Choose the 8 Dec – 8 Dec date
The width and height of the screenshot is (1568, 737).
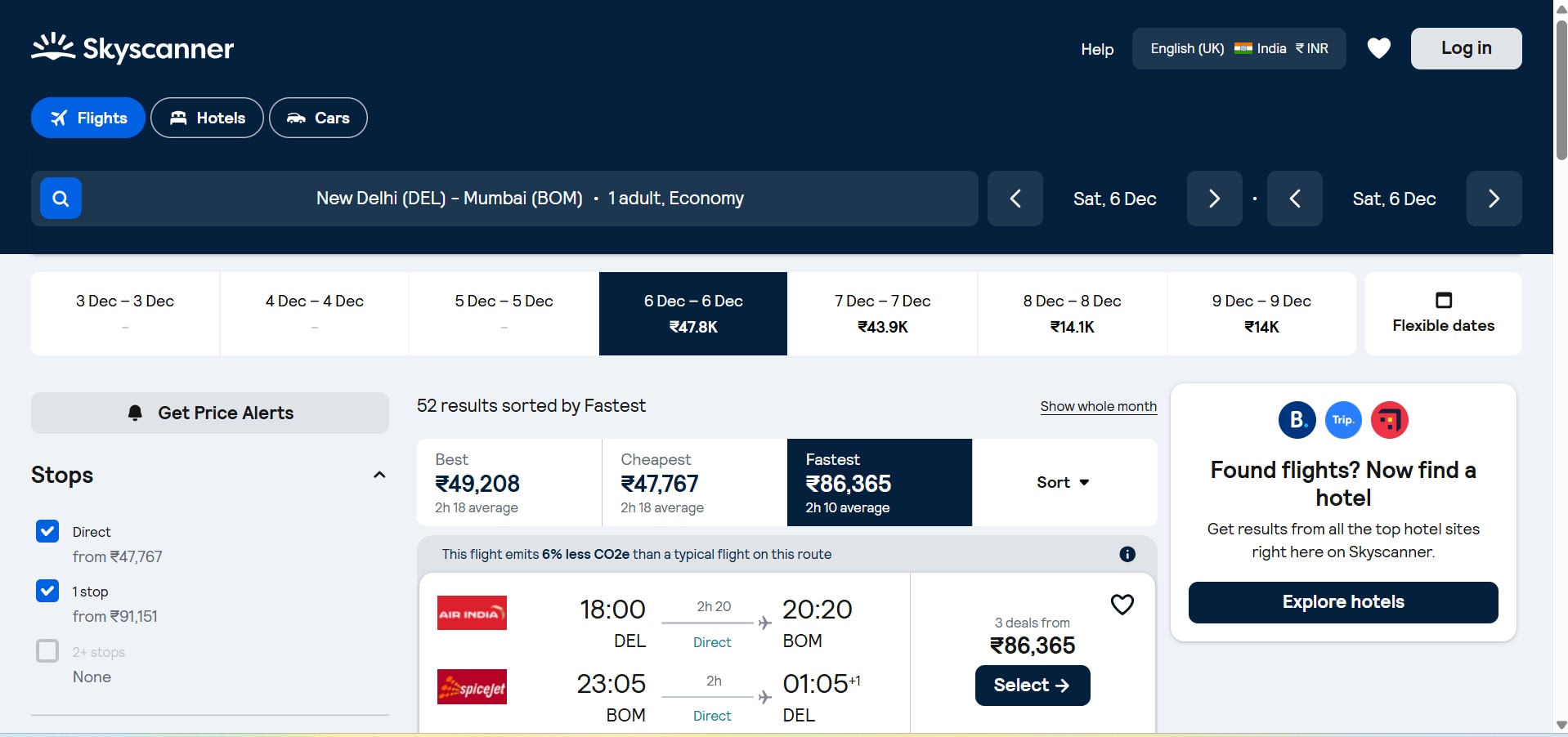click(1072, 314)
